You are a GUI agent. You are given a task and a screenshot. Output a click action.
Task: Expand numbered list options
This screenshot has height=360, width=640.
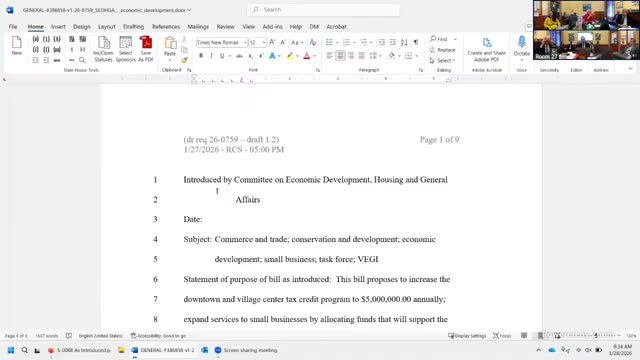(x=354, y=42)
